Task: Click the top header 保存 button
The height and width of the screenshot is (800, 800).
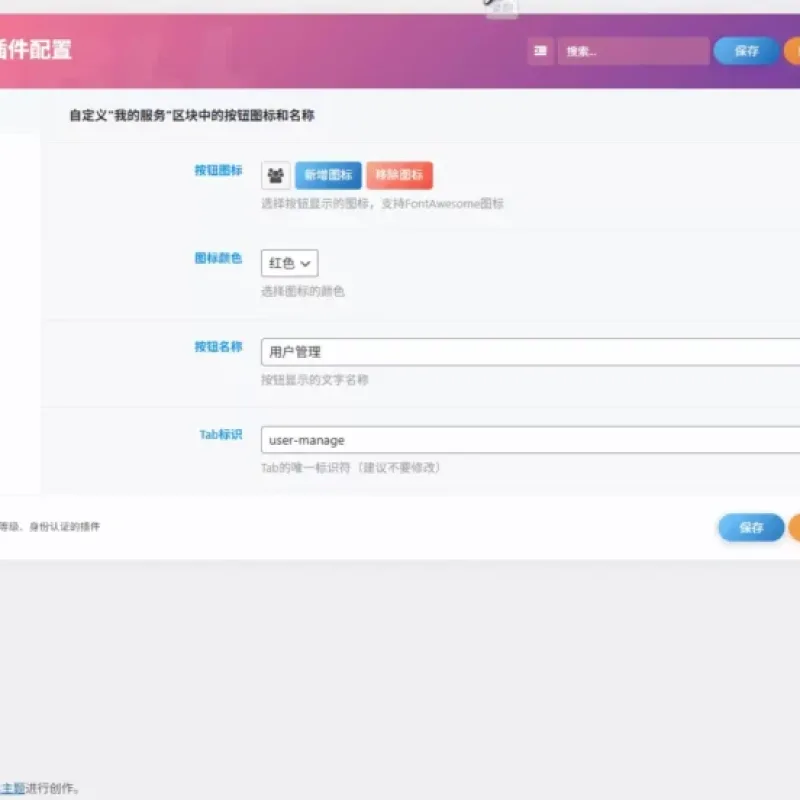Action: click(x=746, y=51)
